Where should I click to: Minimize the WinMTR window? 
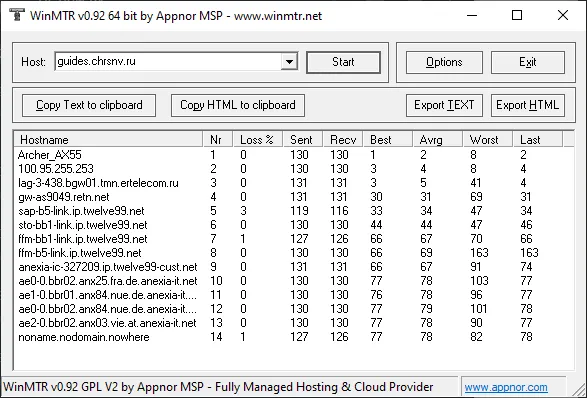pos(472,15)
